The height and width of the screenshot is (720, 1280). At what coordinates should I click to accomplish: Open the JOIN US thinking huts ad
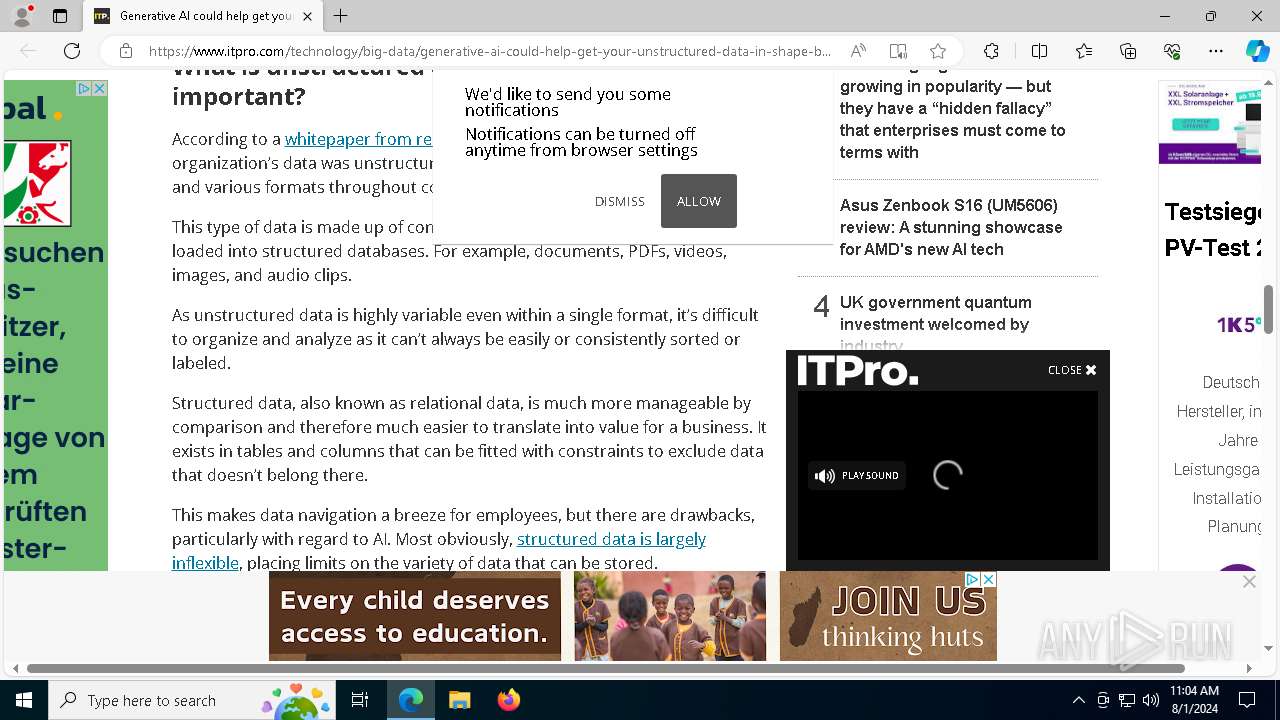(888, 616)
